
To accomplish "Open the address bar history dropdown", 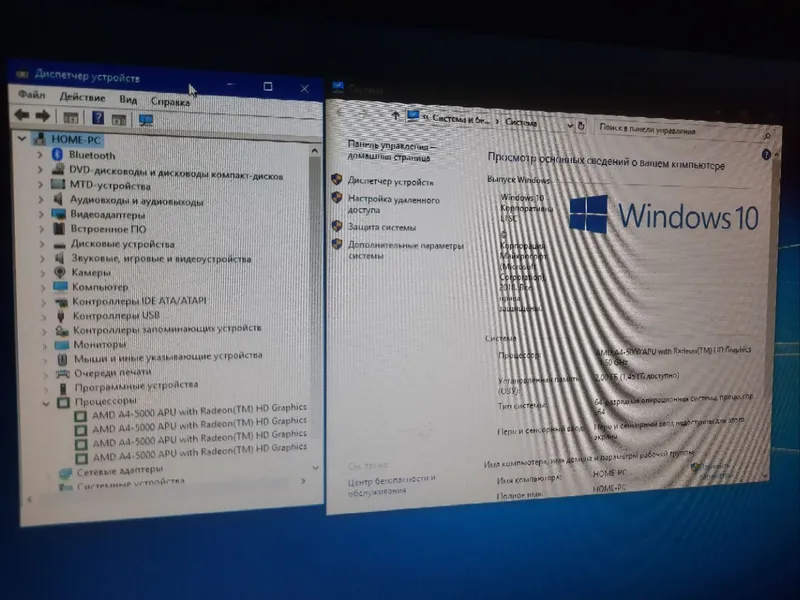I will click(569, 125).
